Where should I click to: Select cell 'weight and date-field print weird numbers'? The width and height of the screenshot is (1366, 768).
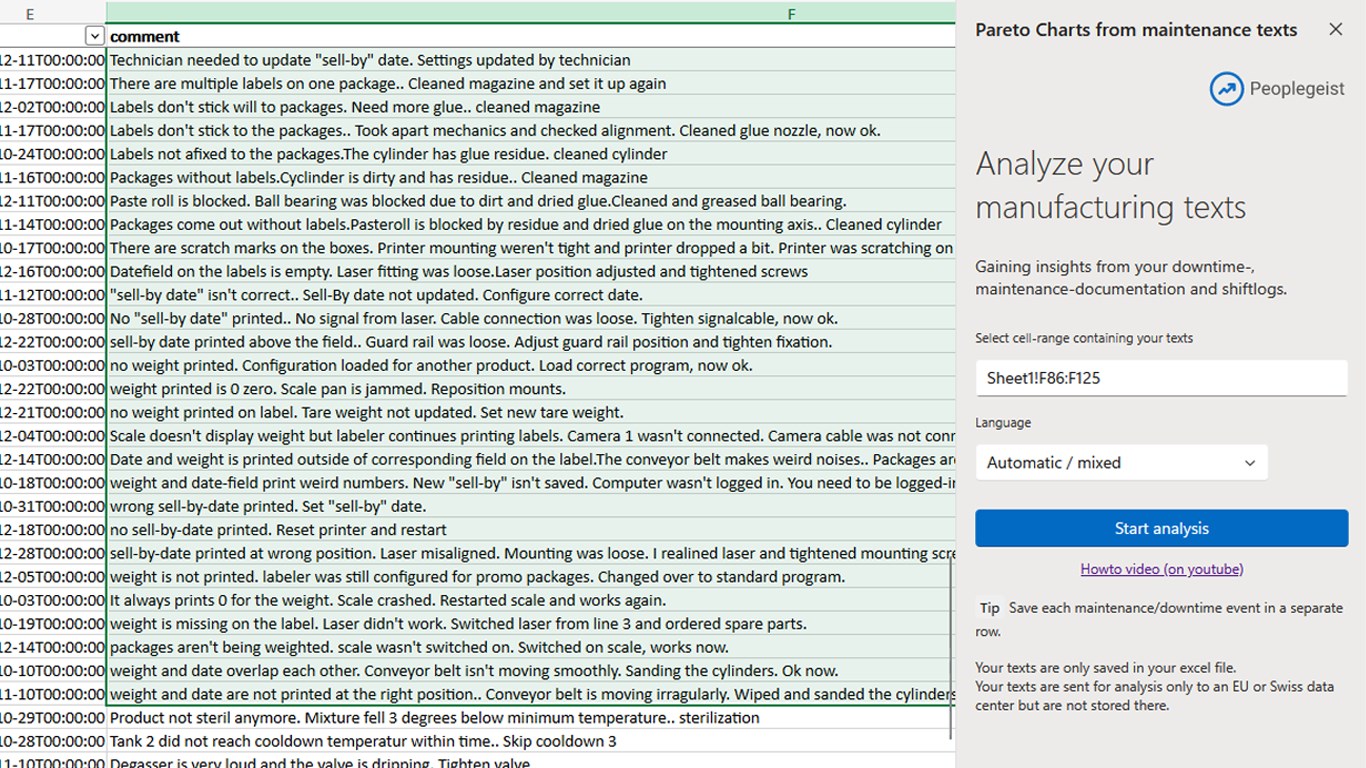pyautogui.click(x=531, y=483)
